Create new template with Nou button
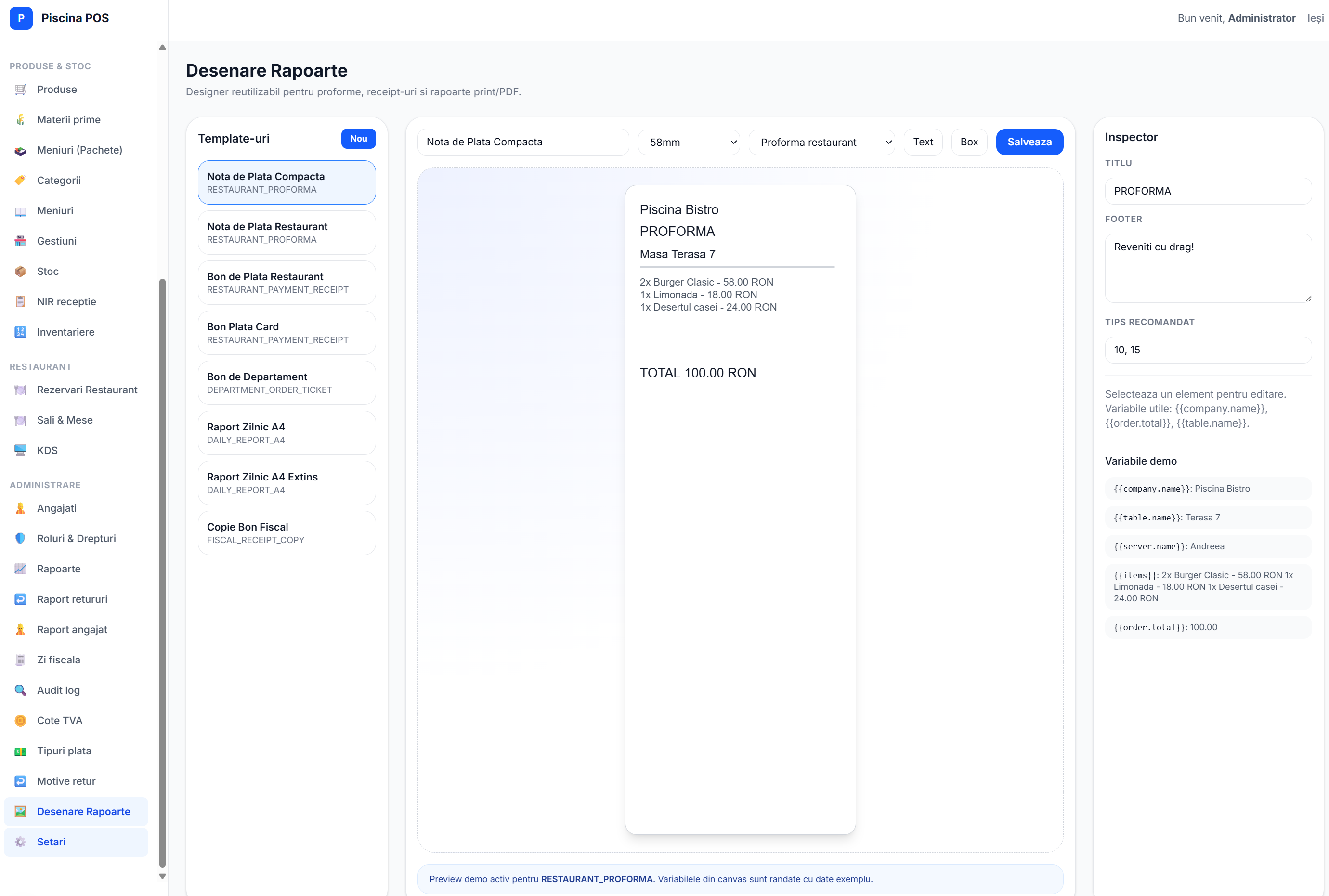Screen dimensions: 1329x896 click(358, 138)
